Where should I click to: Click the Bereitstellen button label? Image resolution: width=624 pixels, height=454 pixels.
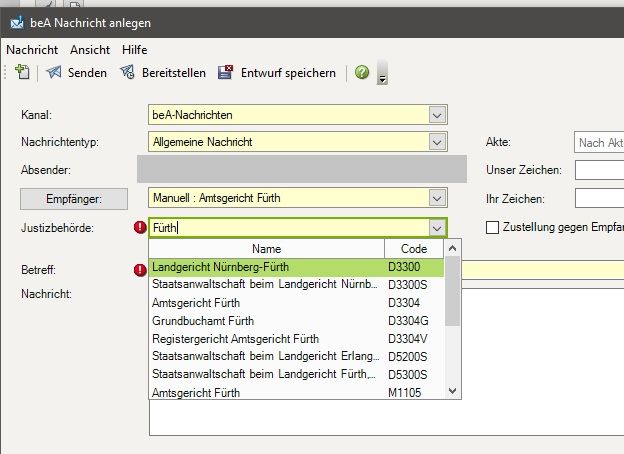point(174,73)
